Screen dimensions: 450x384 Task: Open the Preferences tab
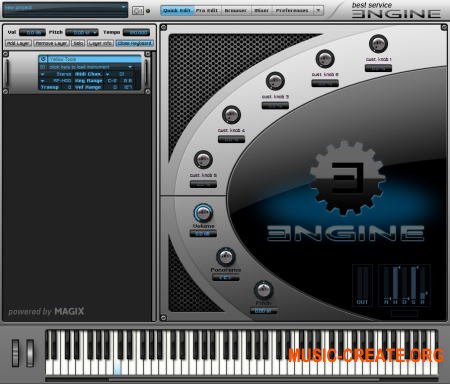pos(292,10)
